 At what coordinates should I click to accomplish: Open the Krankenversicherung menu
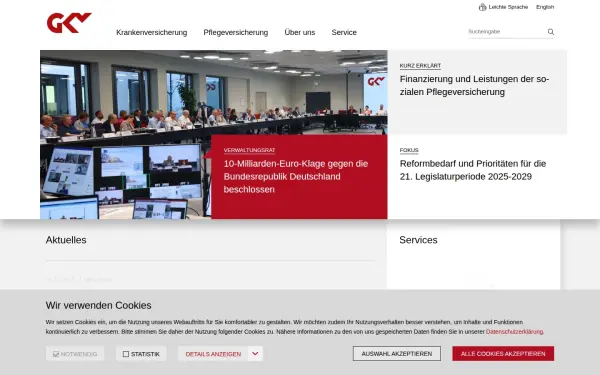point(152,33)
